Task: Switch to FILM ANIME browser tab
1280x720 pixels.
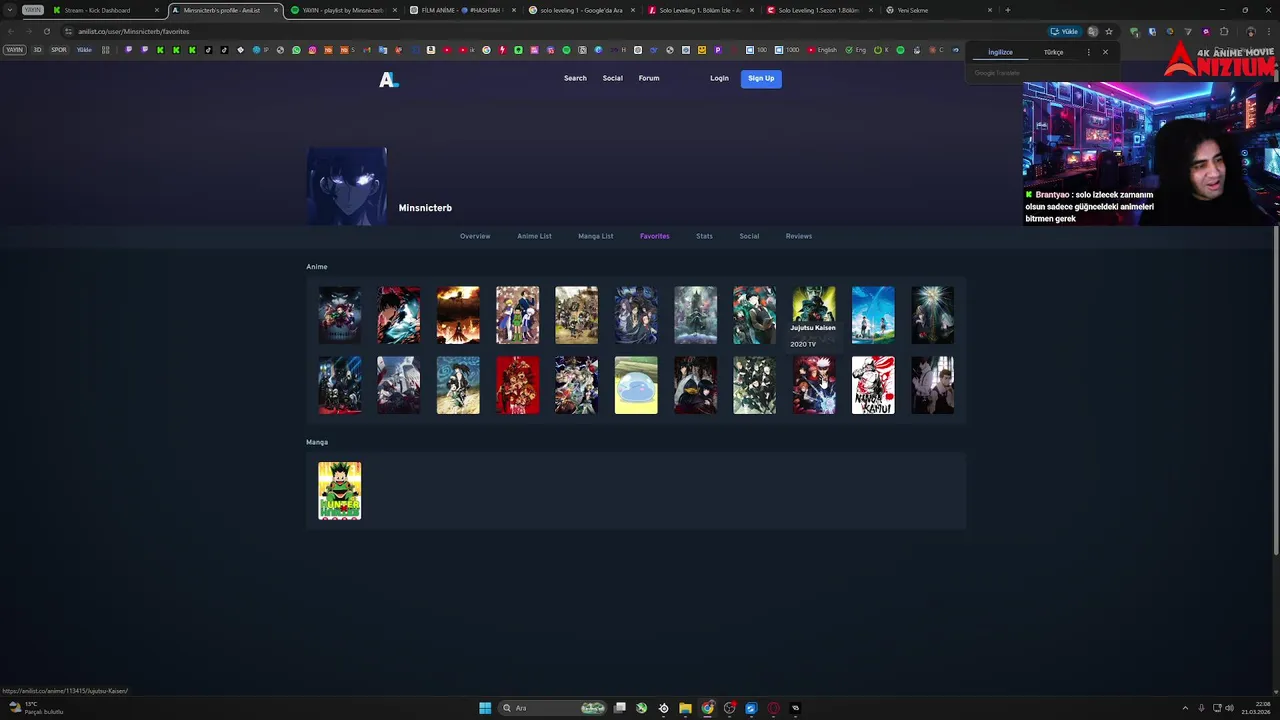Action: pyautogui.click(x=462, y=10)
